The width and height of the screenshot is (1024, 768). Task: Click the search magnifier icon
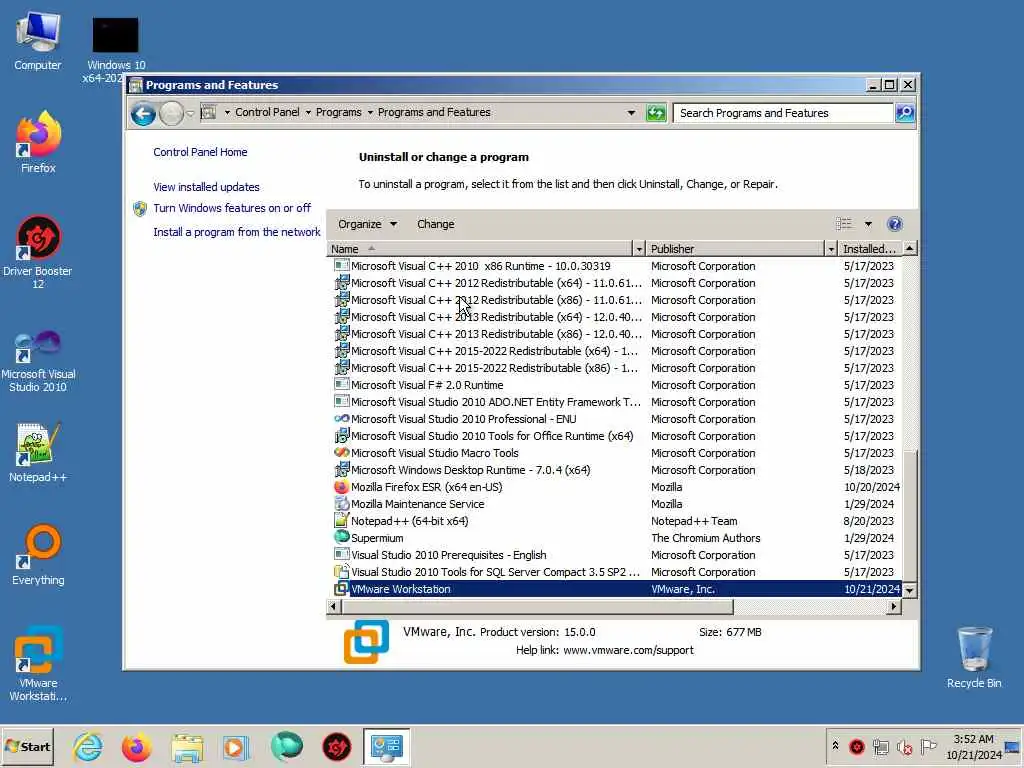[904, 113]
